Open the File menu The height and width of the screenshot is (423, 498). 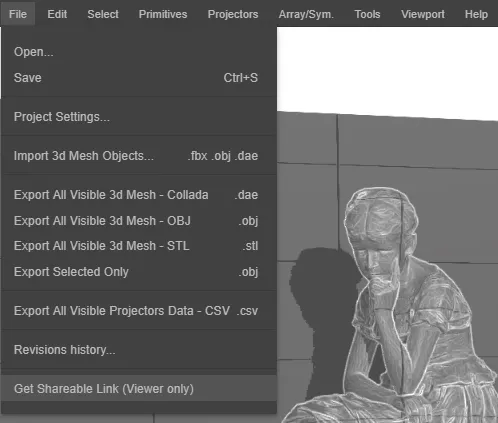click(x=18, y=14)
